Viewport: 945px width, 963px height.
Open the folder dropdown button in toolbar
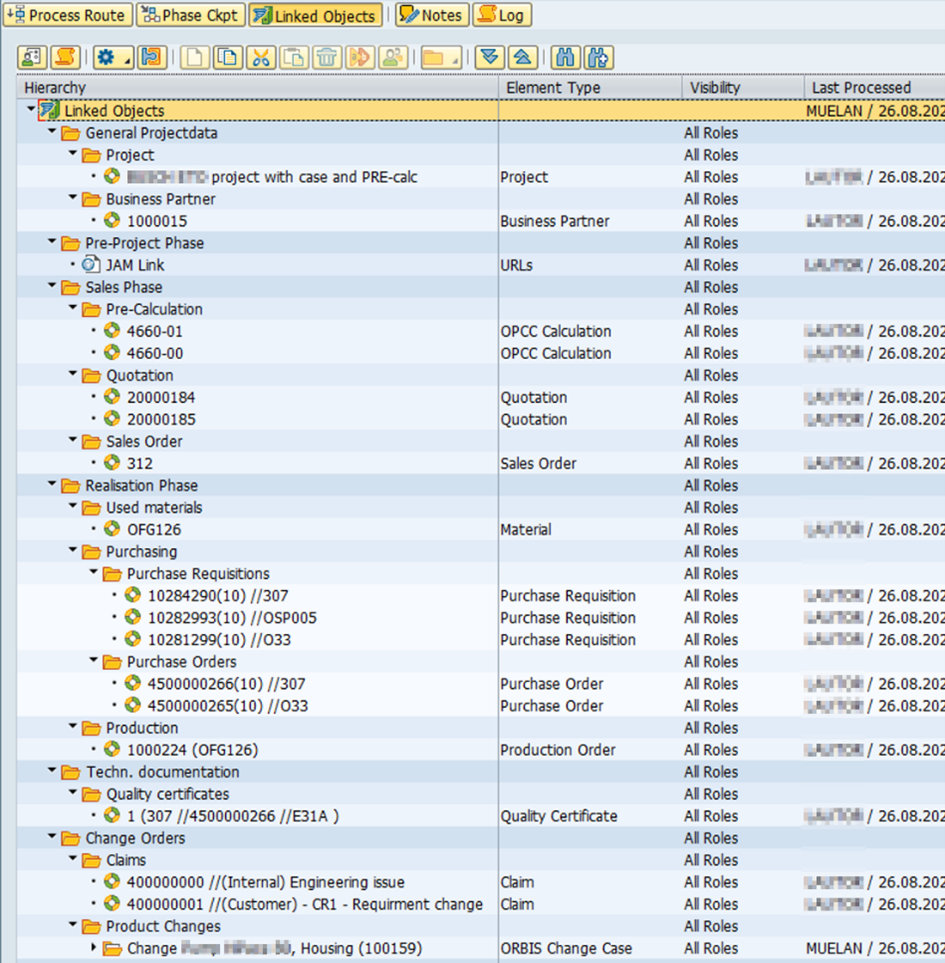pos(440,57)
